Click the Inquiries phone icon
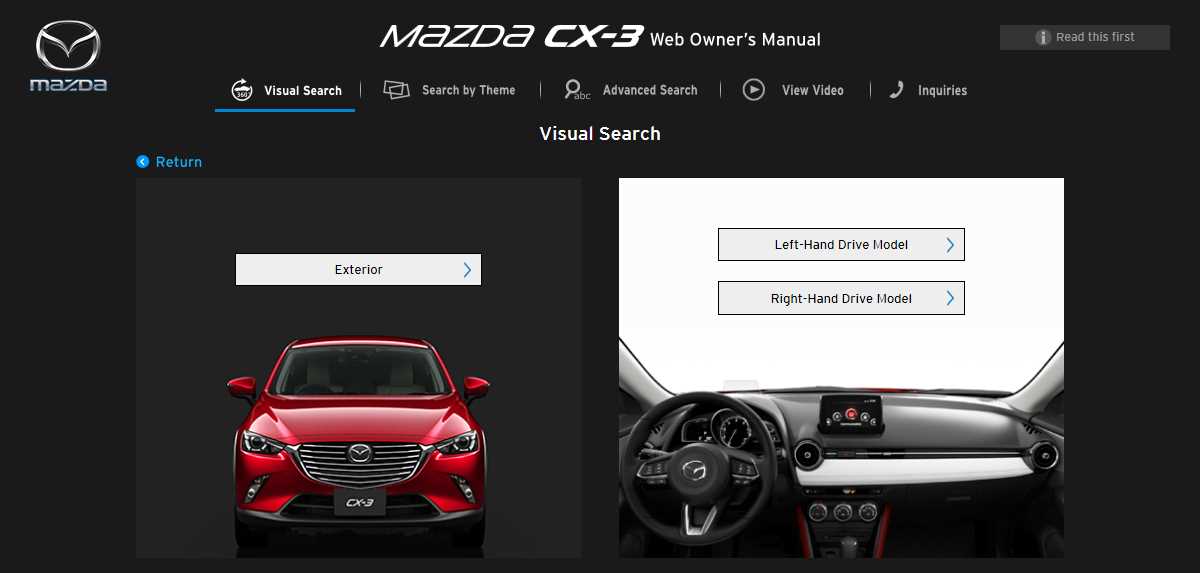 [x=897, y=90]
